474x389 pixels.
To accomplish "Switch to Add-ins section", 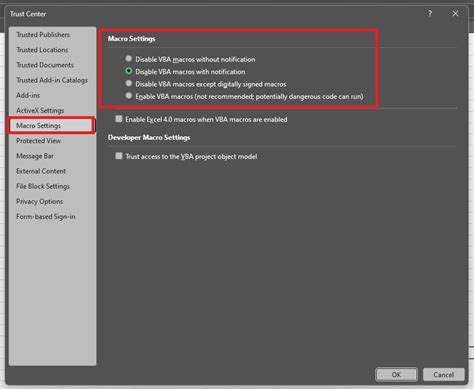I will 28,95.
